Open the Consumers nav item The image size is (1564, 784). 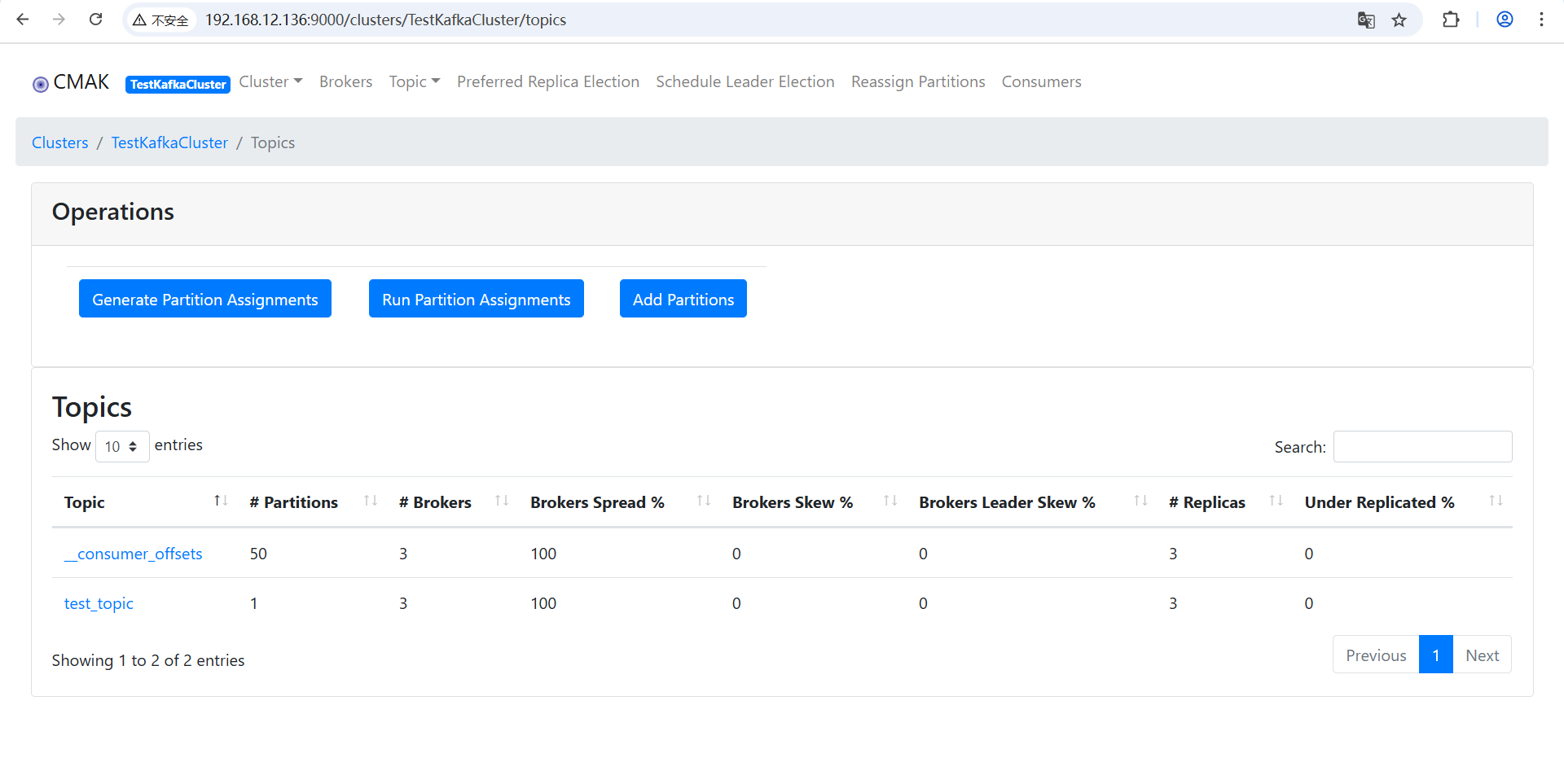click(x=1042, y=81)
